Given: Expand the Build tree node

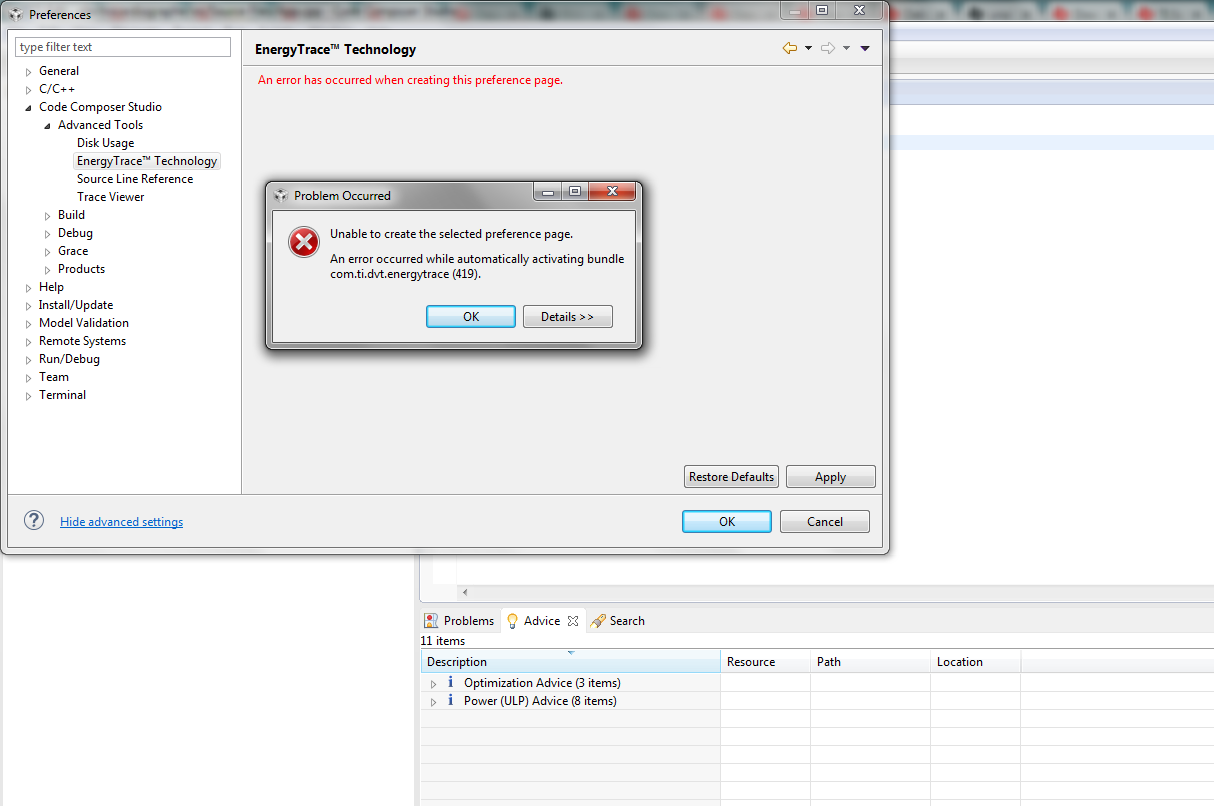Looking at the screenshot, I should tap(48, 216).
